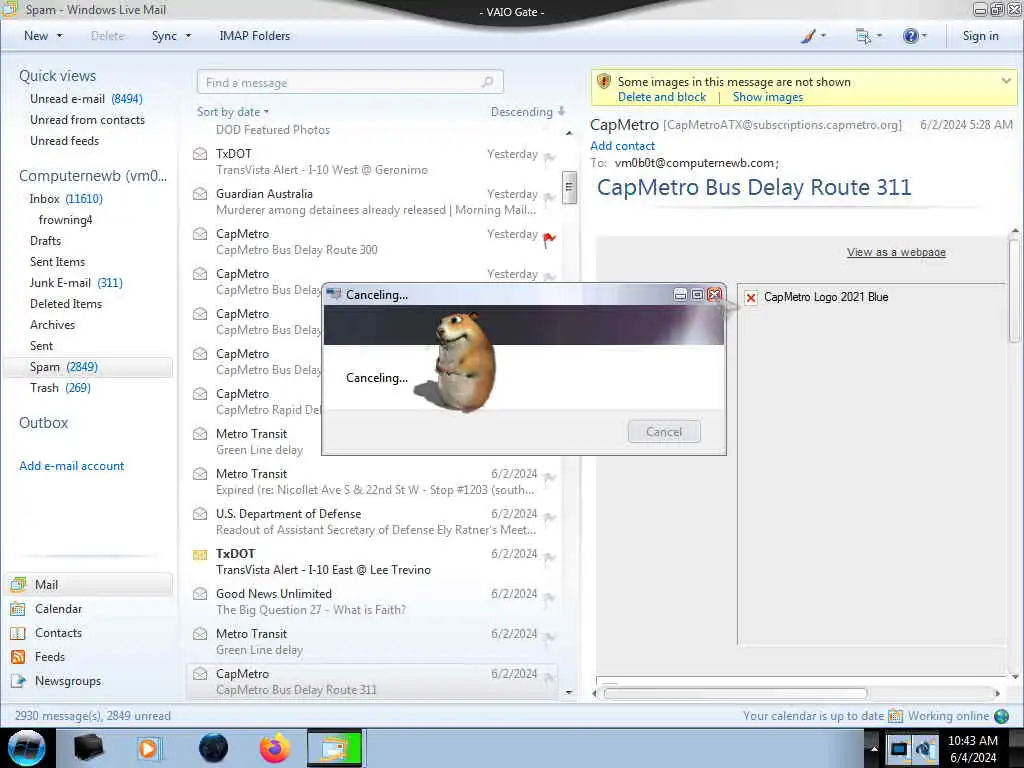This screenshot has width=1024, height=768.
Task: Open the New dropdown arrow
Action: click(x=60, y=36)
